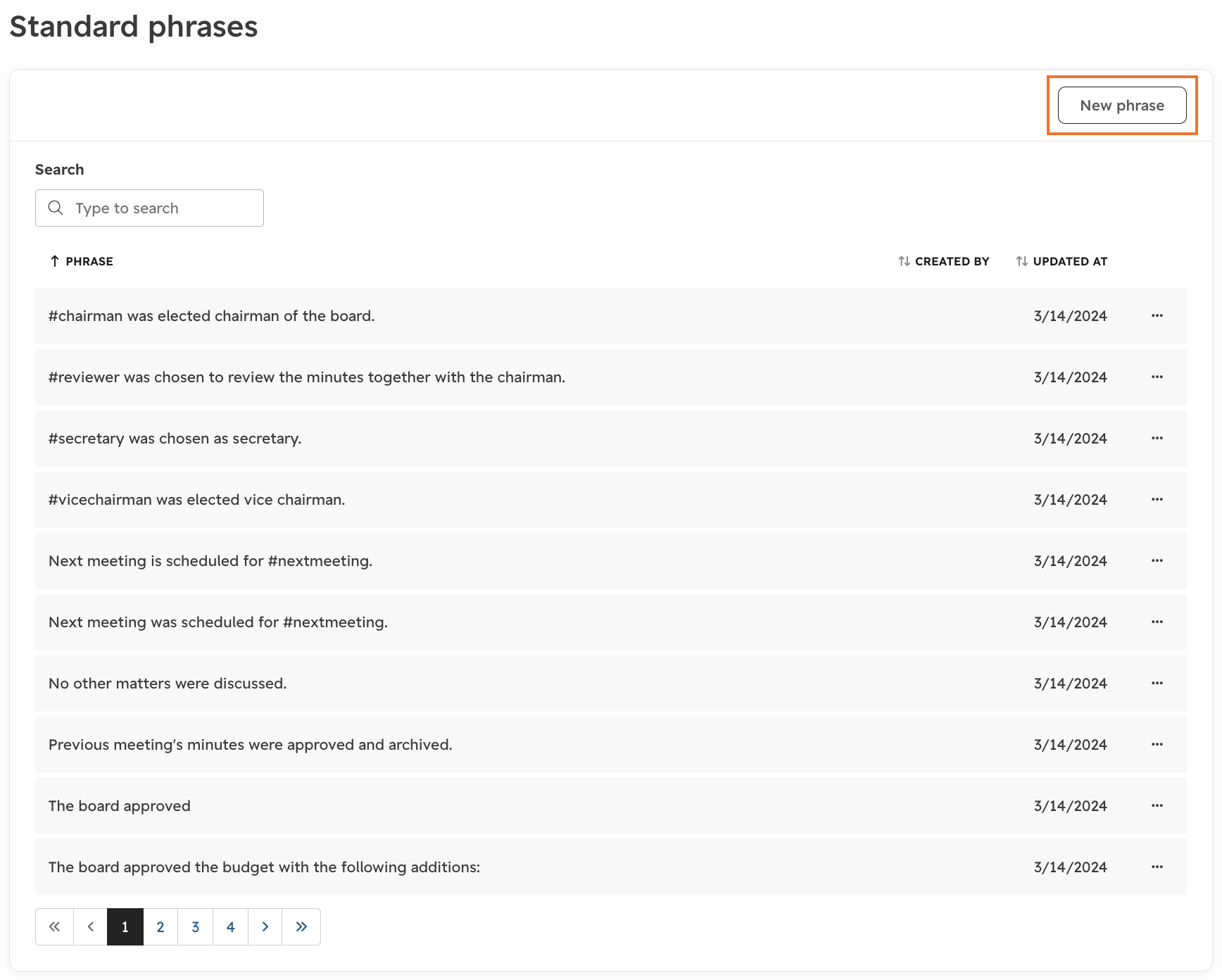Open options for 'Previous meeting's minutes' phrase
The image size is (1222, 980).
pos(1157,745)
